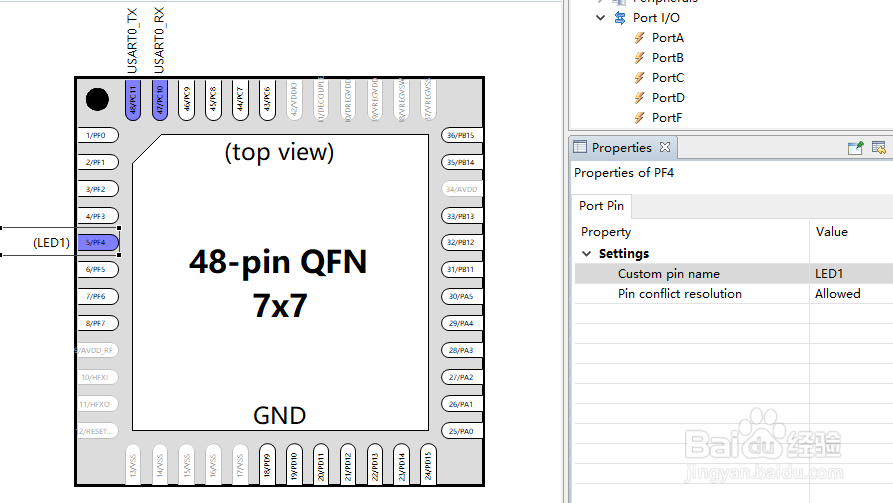Click the Port I/O icon

pos(620,18)
